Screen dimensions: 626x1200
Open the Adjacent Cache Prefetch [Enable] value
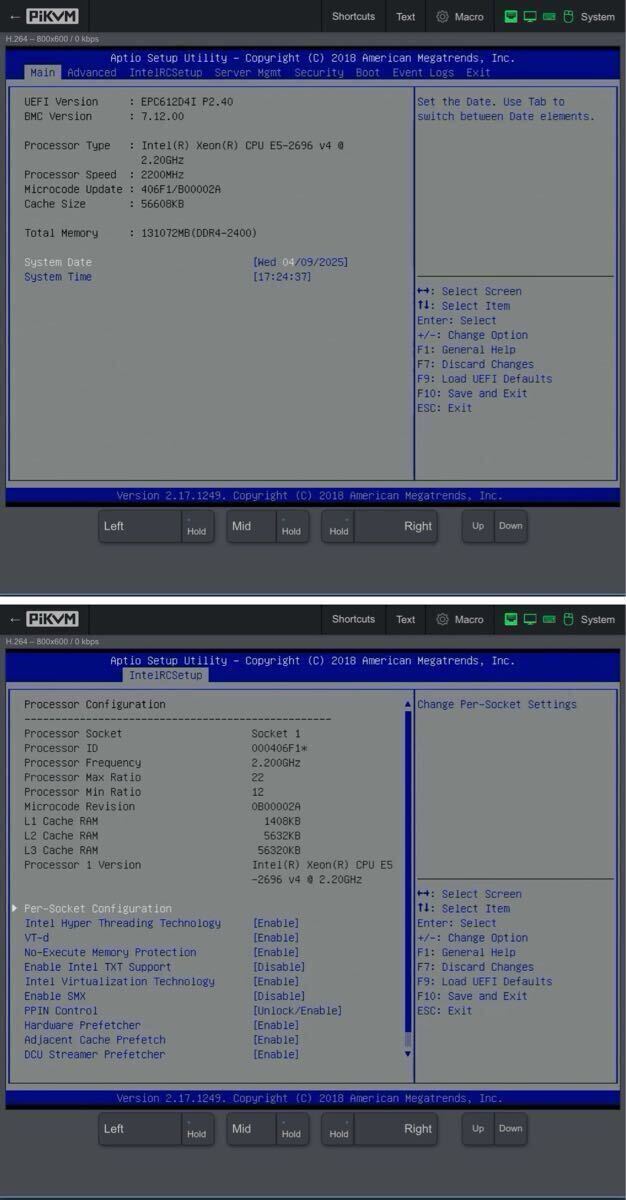click(x=276, y=1040)
